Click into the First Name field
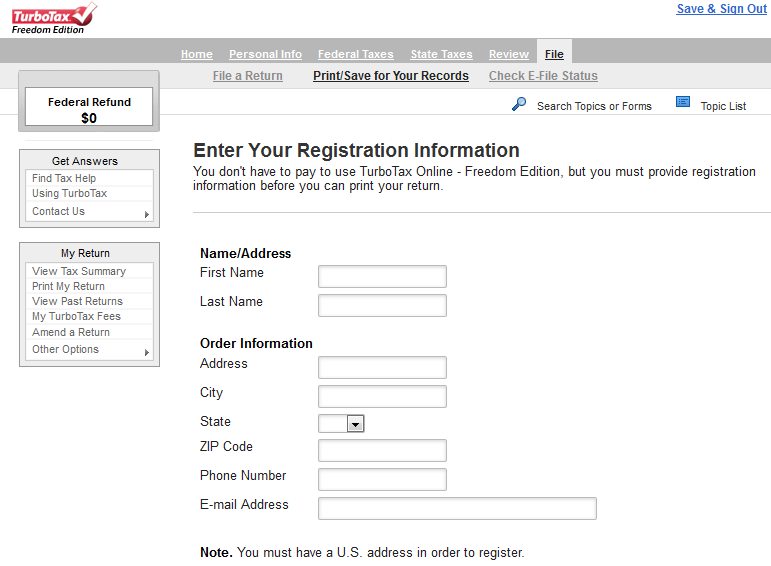Image resolution: width=771 pixels, height=566 pixels. (382, 276)
